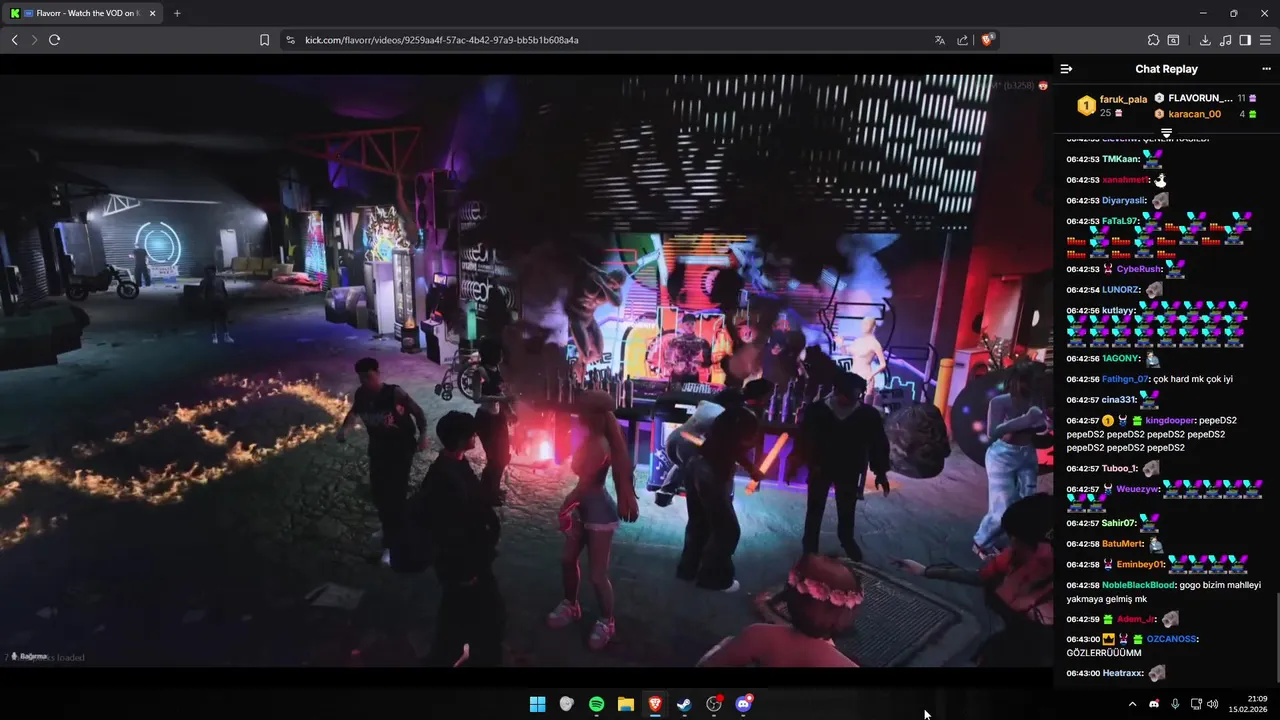
Task: Open the Chat Replay three-dot options
Action: pos(1266,69)
